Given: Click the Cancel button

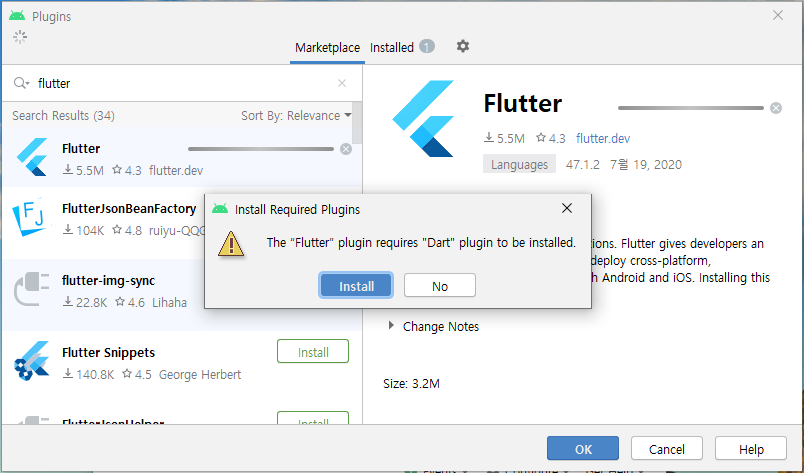Looking at the screenshot, I should click(x=667, y=449).
